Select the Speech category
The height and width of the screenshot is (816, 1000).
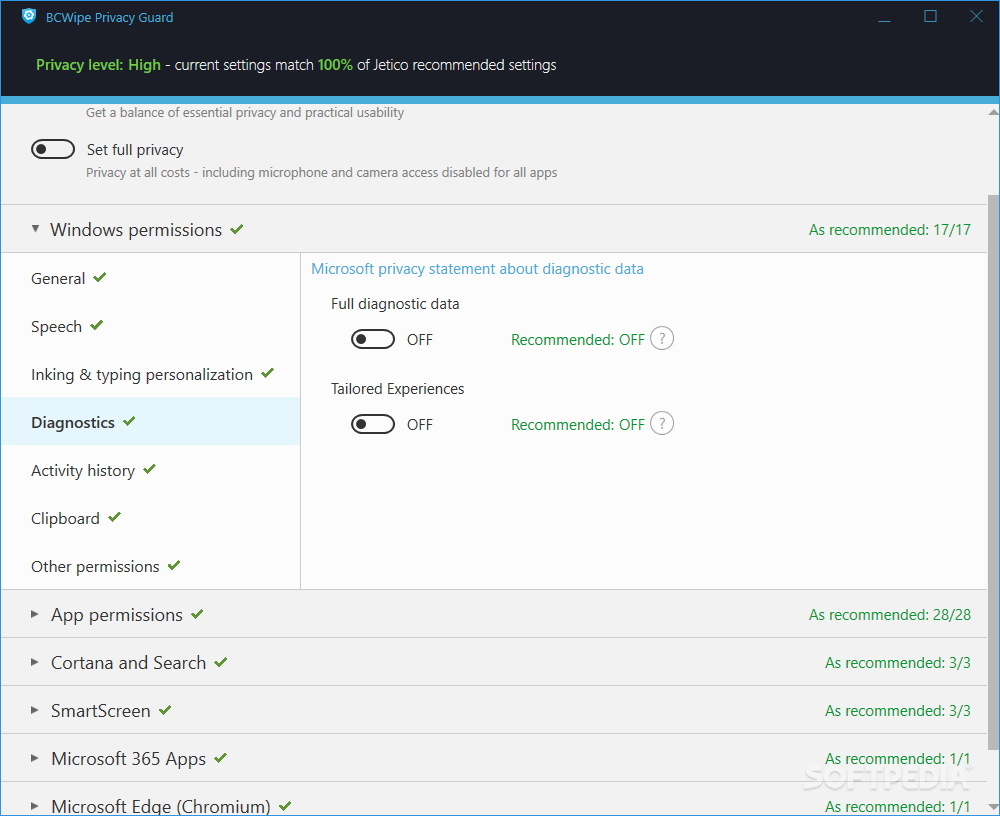[151, 326]
